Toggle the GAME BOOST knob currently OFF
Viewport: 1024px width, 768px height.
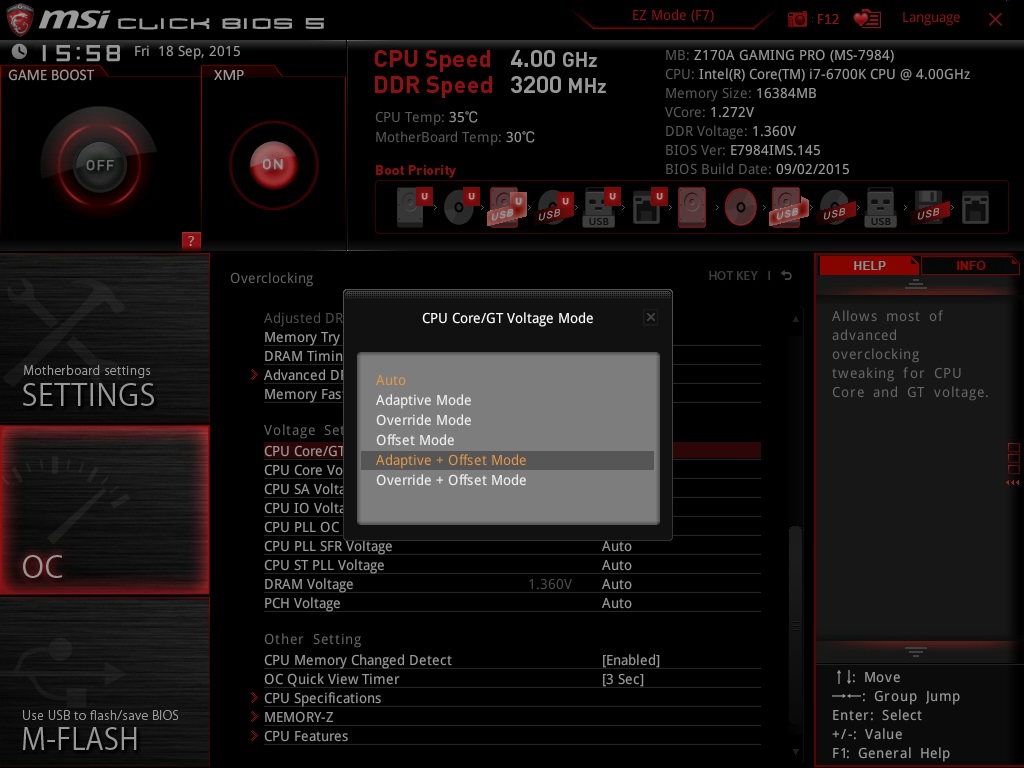(x=99, y=165)
